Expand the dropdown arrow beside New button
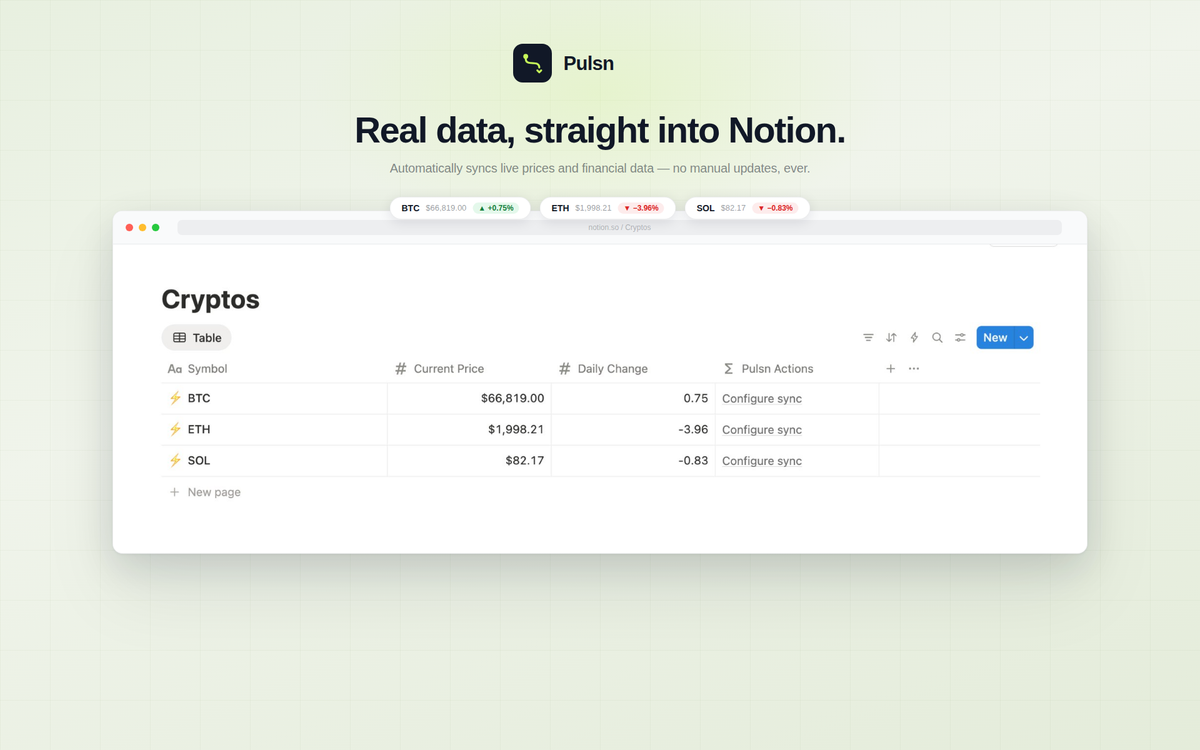1200x750 pixels. pyautogui.click(x=1023, y=338)
